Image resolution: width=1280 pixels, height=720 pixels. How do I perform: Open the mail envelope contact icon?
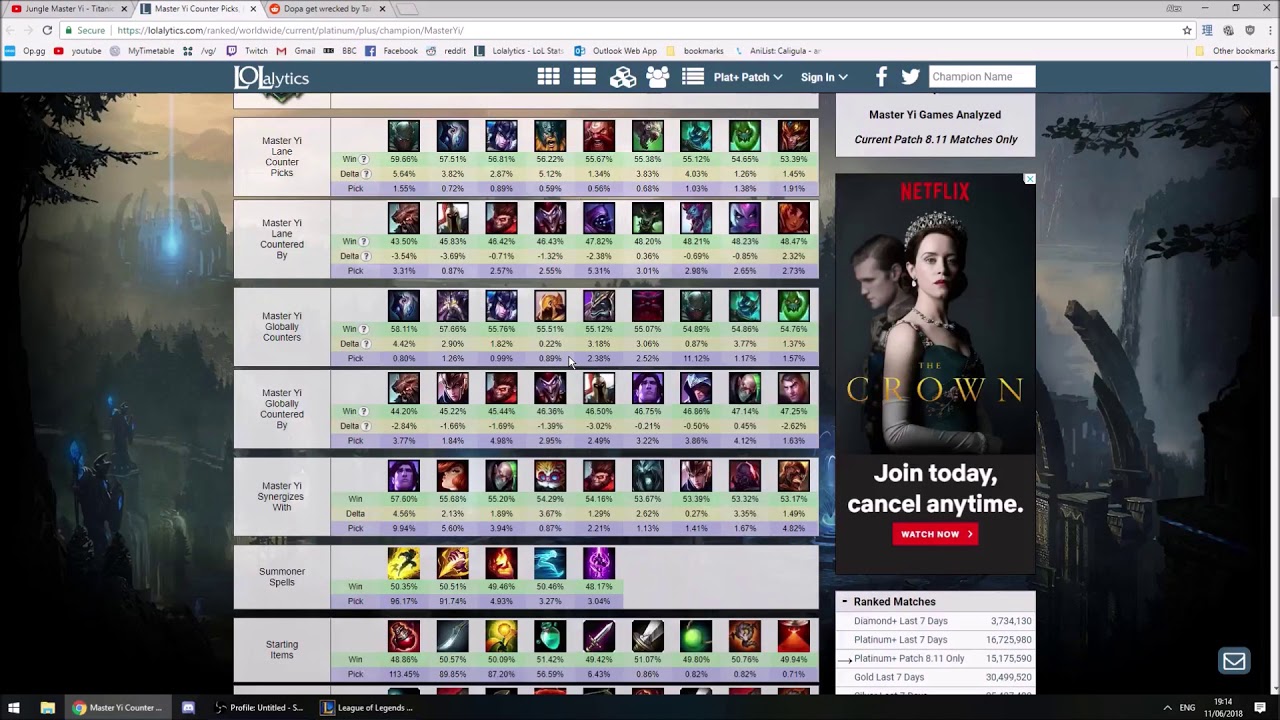coord(1234,661)
